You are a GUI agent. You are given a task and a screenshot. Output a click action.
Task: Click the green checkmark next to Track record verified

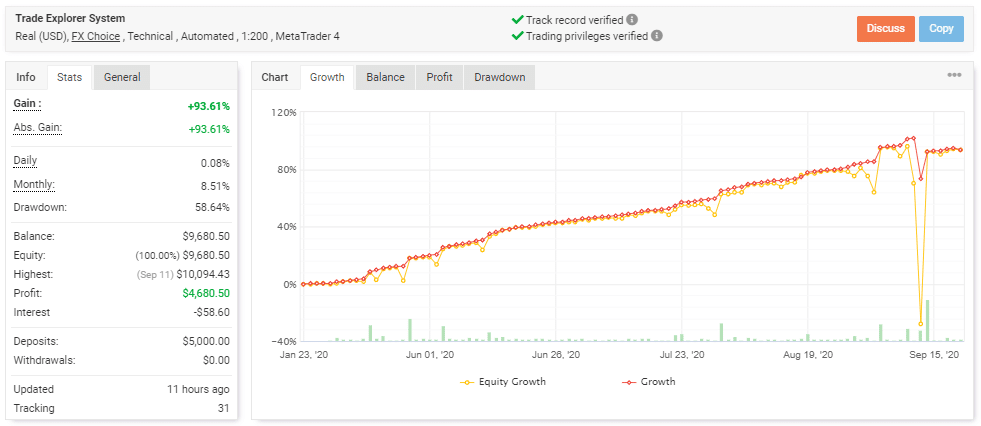(x=517, y=20)
